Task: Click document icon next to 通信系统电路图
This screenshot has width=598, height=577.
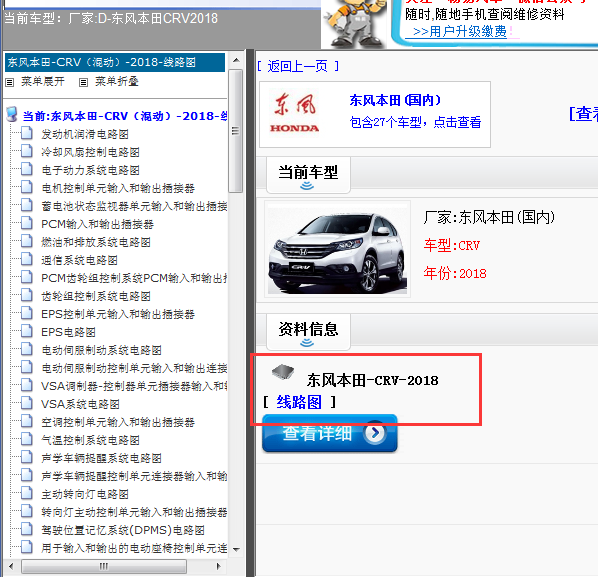Action: [26, 259]
